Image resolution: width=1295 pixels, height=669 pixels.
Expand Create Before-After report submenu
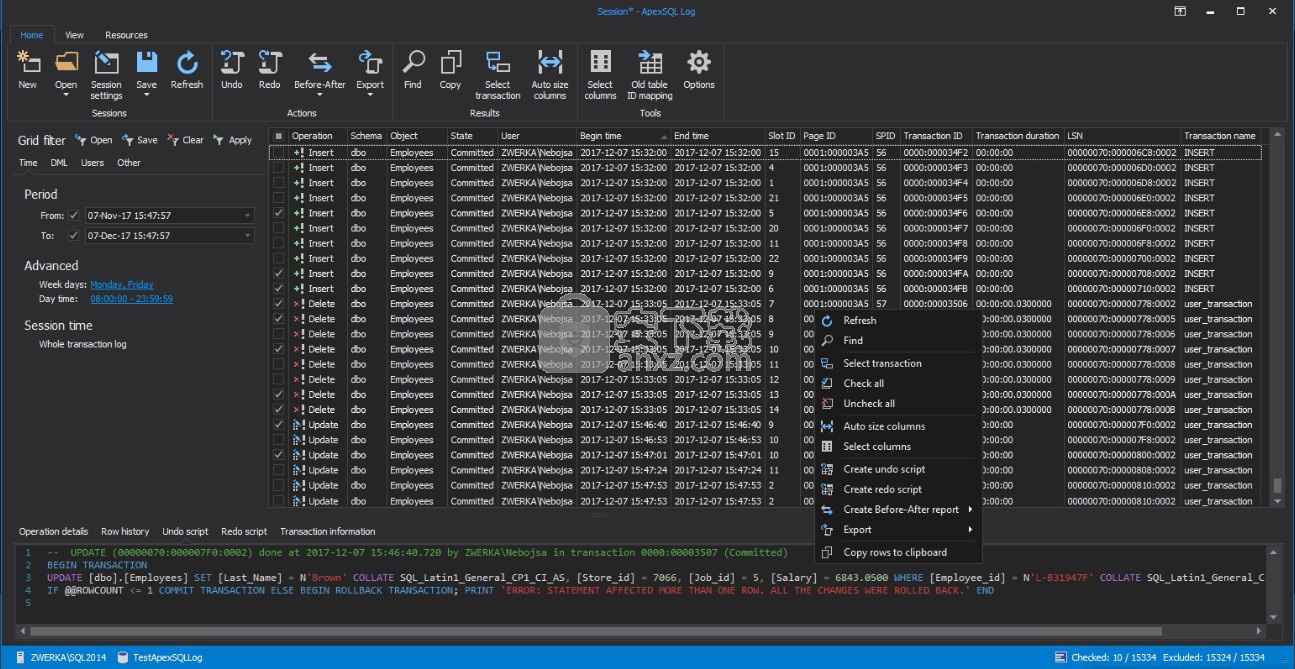pos(970,510)
